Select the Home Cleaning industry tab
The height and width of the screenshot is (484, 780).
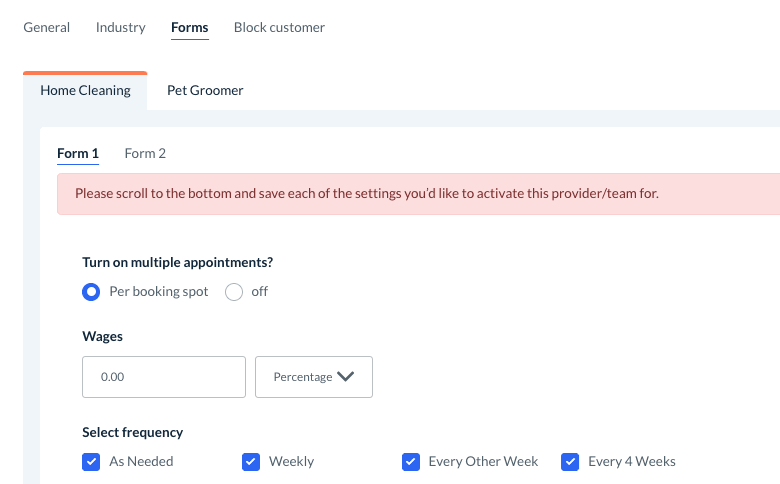pos(85,90)
